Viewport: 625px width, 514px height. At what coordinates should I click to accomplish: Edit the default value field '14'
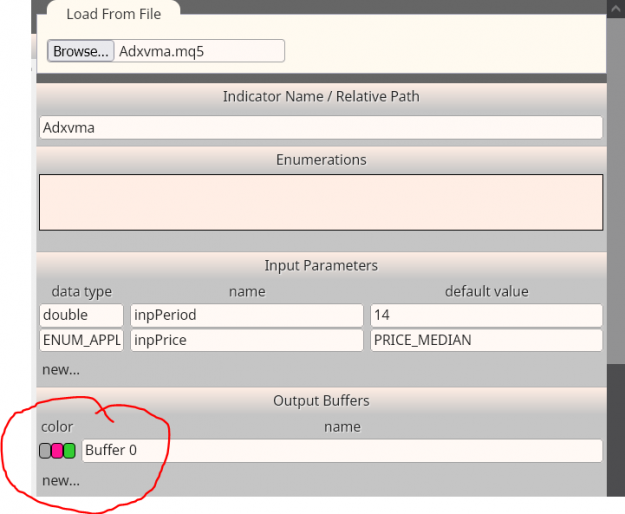[x=486, y=315]
